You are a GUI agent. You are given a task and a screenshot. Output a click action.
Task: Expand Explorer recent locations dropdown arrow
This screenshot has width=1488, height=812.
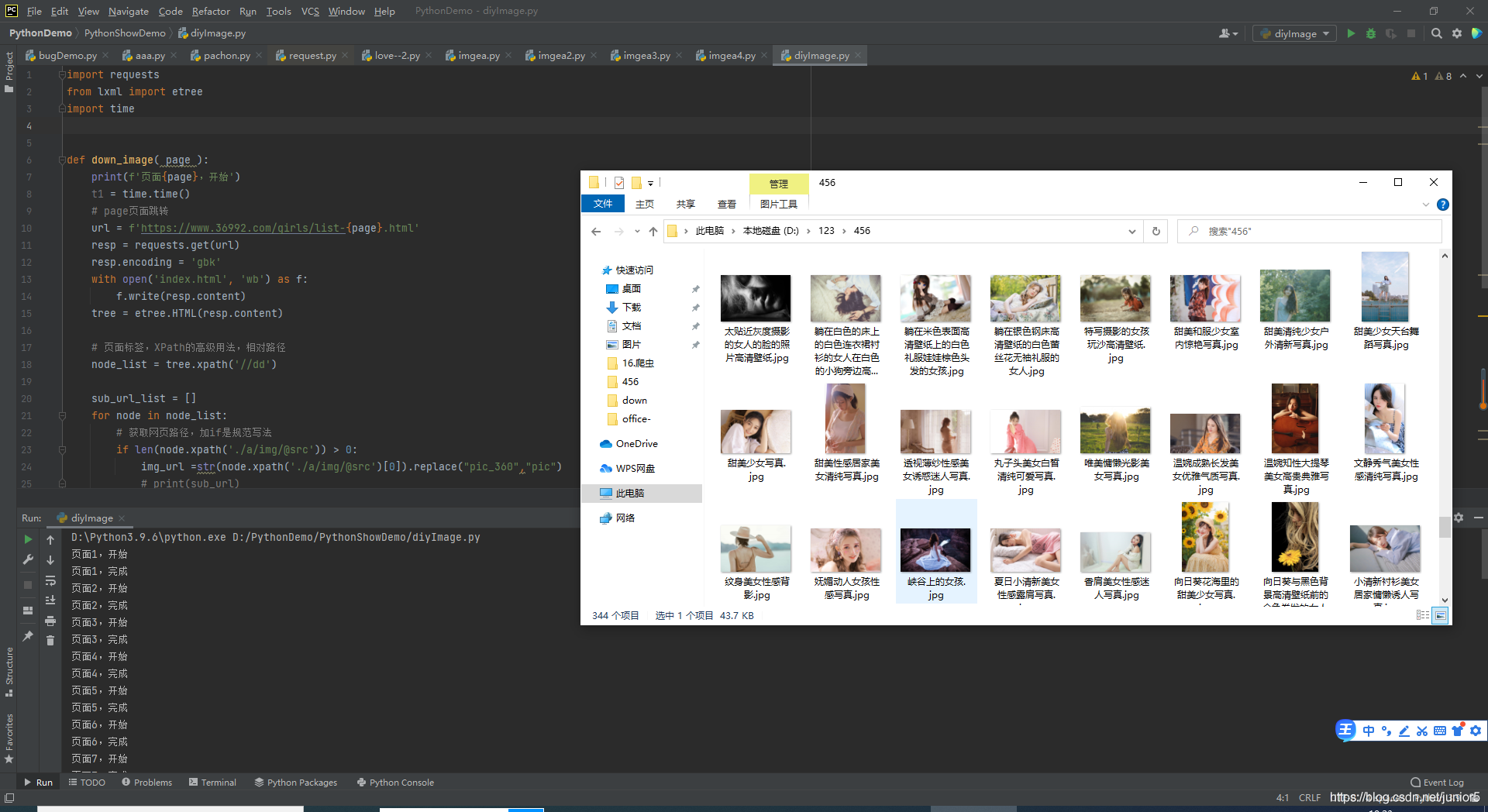point(637,231)
